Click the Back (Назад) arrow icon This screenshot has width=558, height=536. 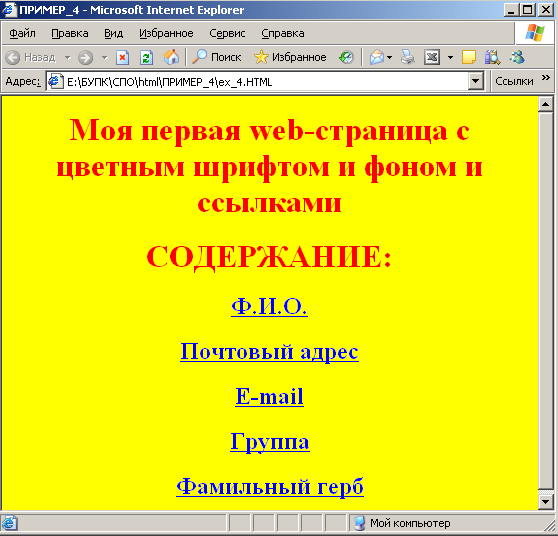pyautogui.click(x=13, y=57)
